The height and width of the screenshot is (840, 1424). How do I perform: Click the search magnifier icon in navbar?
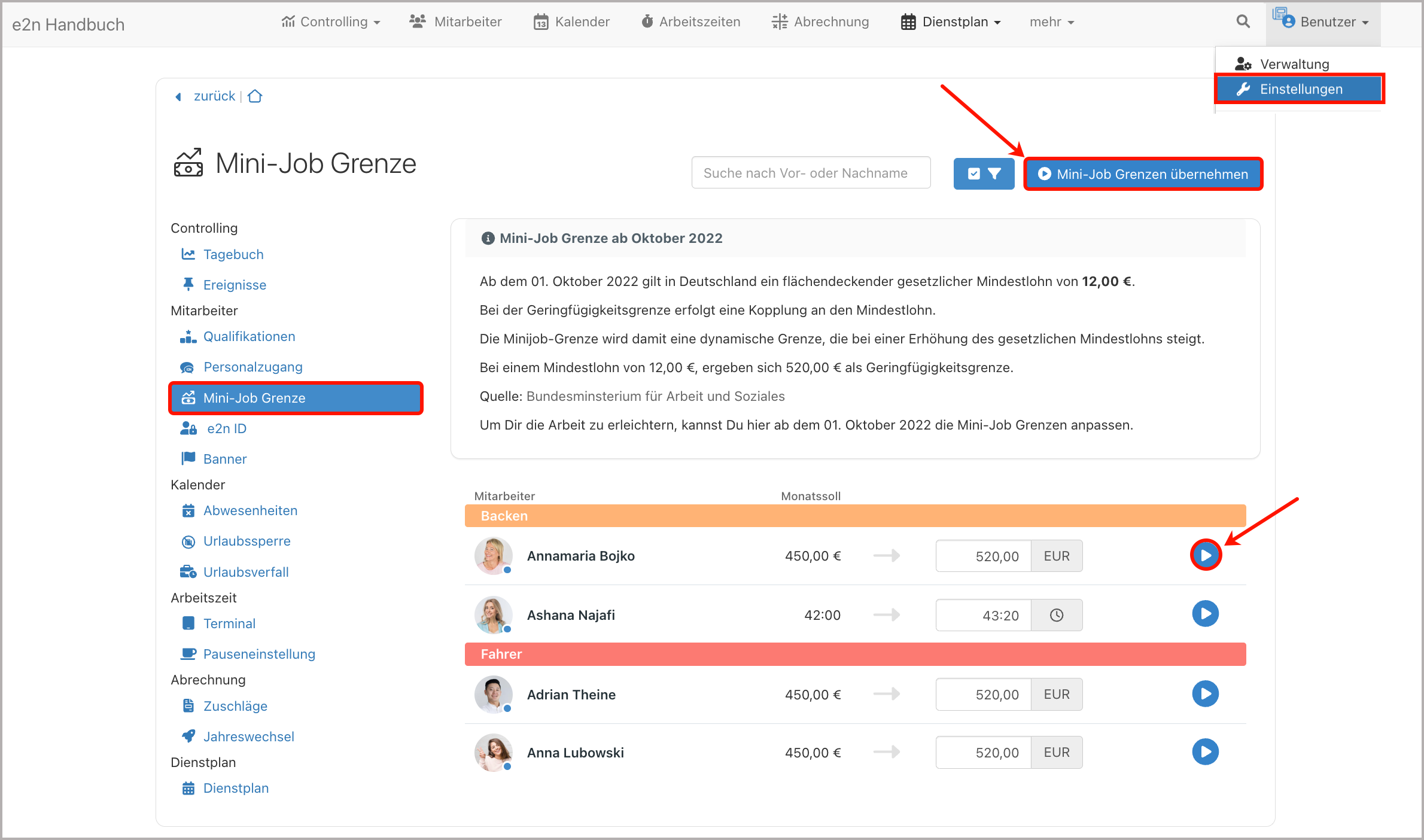pos(1243,22)
